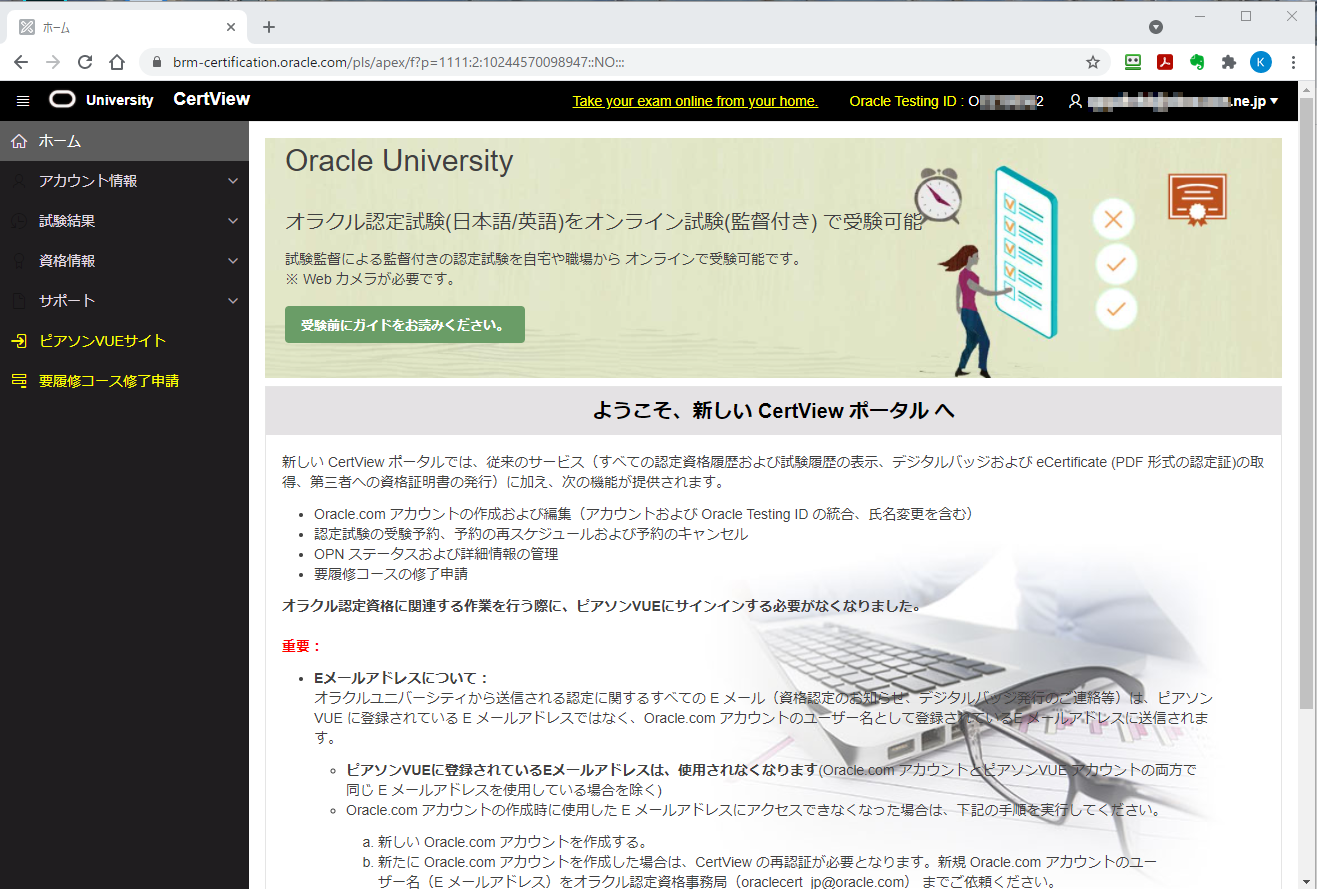Open the Evernote extension icon

1197,62
